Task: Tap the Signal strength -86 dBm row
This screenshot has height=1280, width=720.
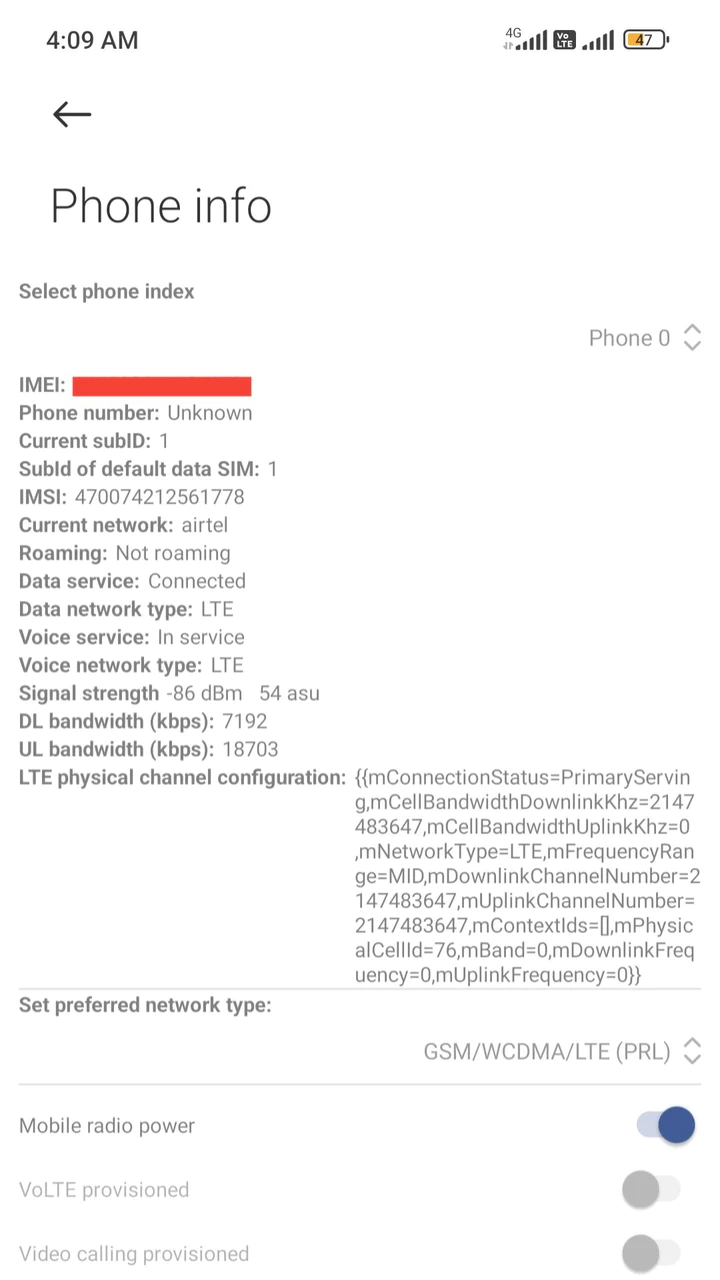Action: click(x=169, y=693)
